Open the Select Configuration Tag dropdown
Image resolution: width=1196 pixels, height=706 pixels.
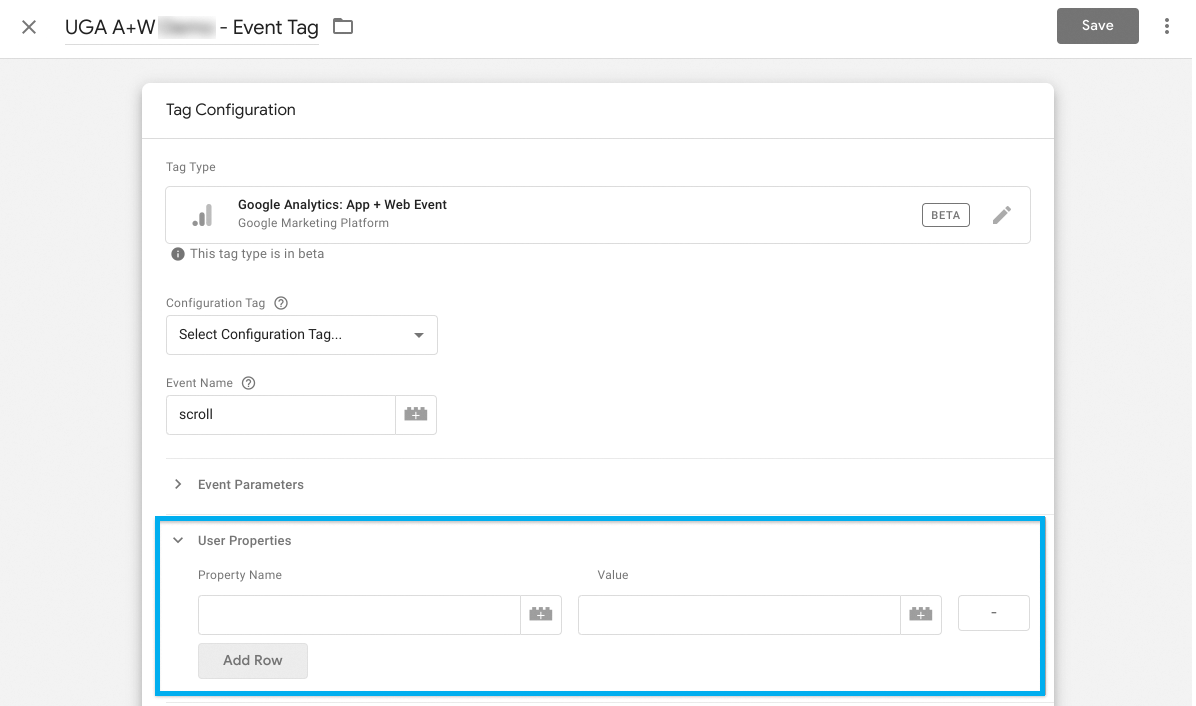(301, 335)
